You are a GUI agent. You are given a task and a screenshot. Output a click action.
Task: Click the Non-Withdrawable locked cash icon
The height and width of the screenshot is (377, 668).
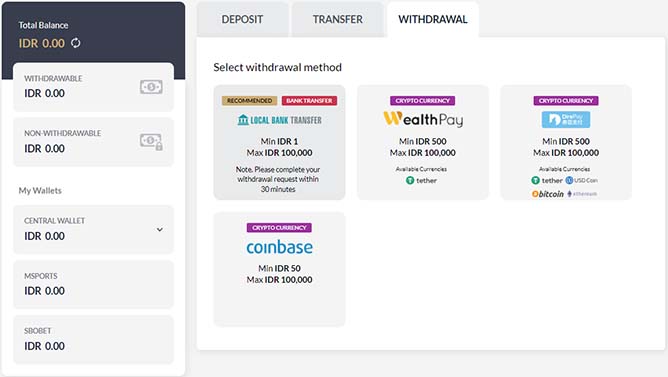(151, 141)
